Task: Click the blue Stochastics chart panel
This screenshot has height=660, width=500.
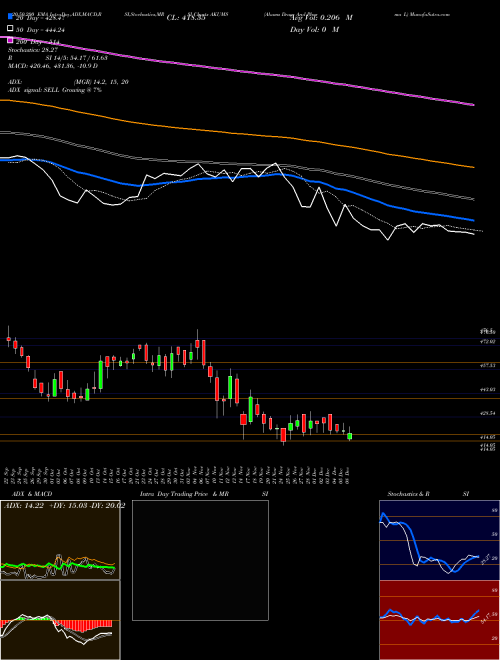Action: [439, 540]
